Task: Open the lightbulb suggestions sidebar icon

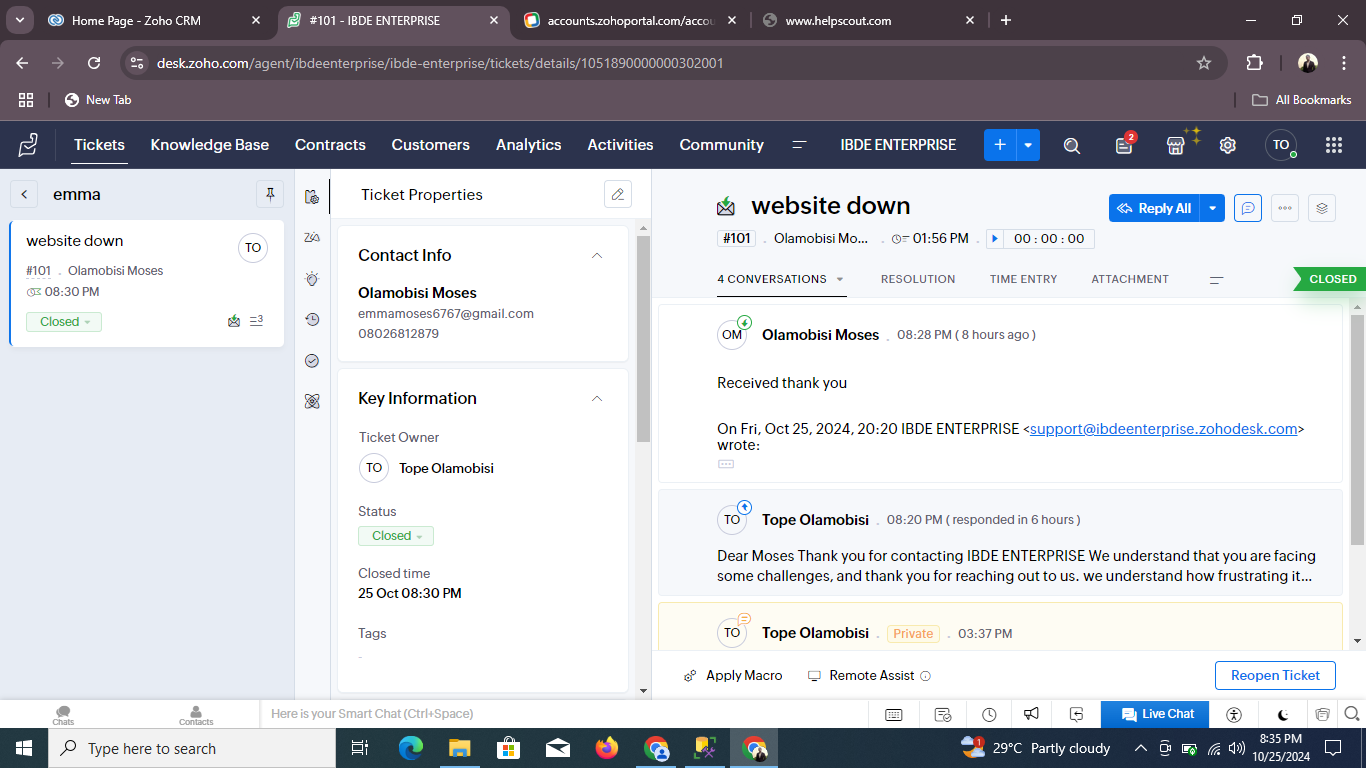Action: (x=312, y=279)
